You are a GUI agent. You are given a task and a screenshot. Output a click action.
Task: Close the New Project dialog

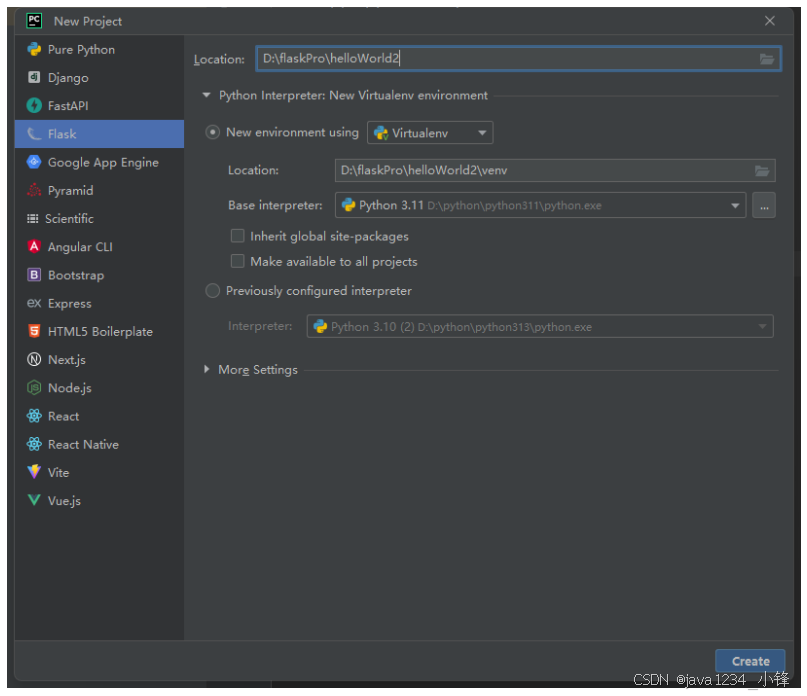click(x=769, y=21)
